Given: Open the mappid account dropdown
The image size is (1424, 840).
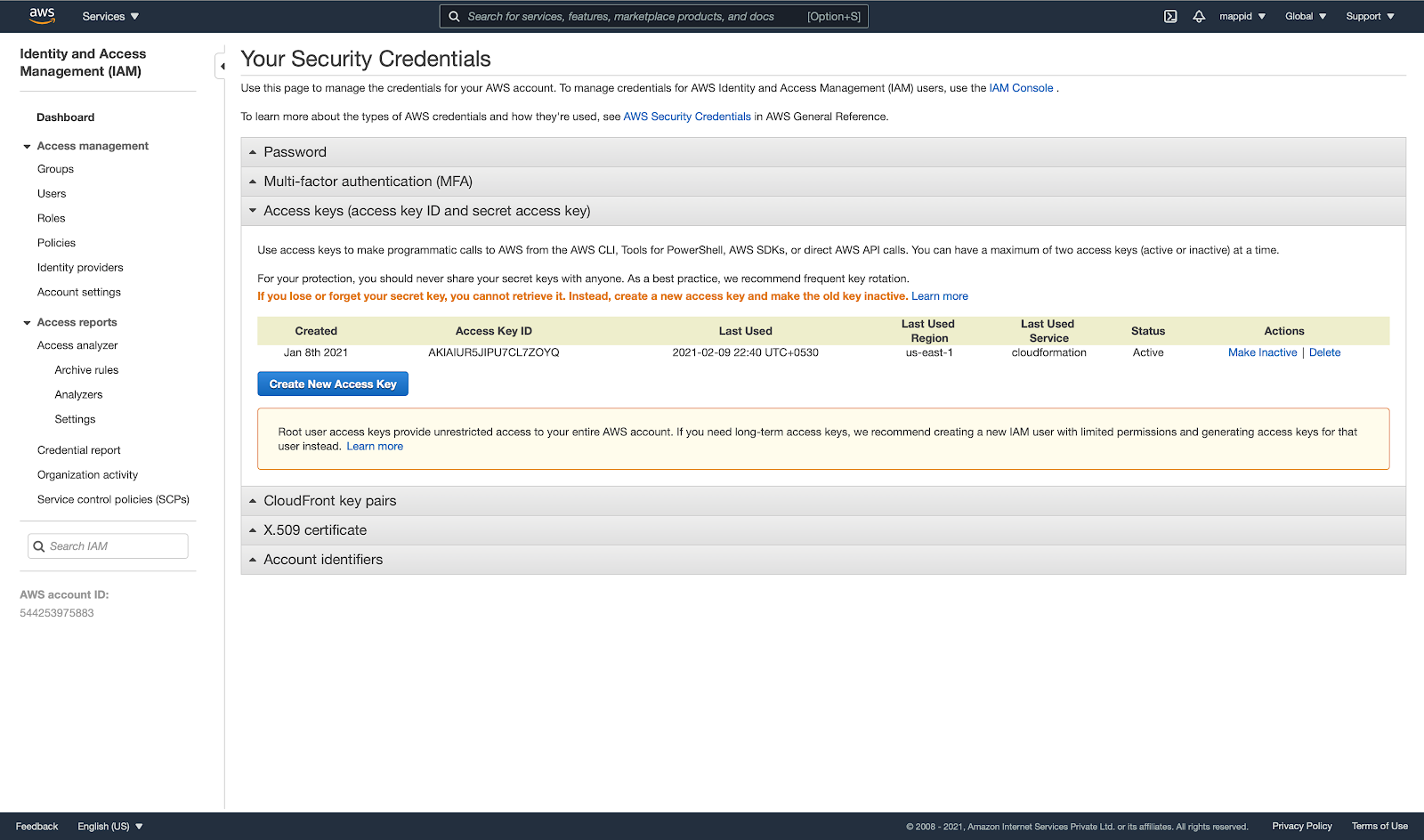Looking at the screenshot, I should [1242, 16].
